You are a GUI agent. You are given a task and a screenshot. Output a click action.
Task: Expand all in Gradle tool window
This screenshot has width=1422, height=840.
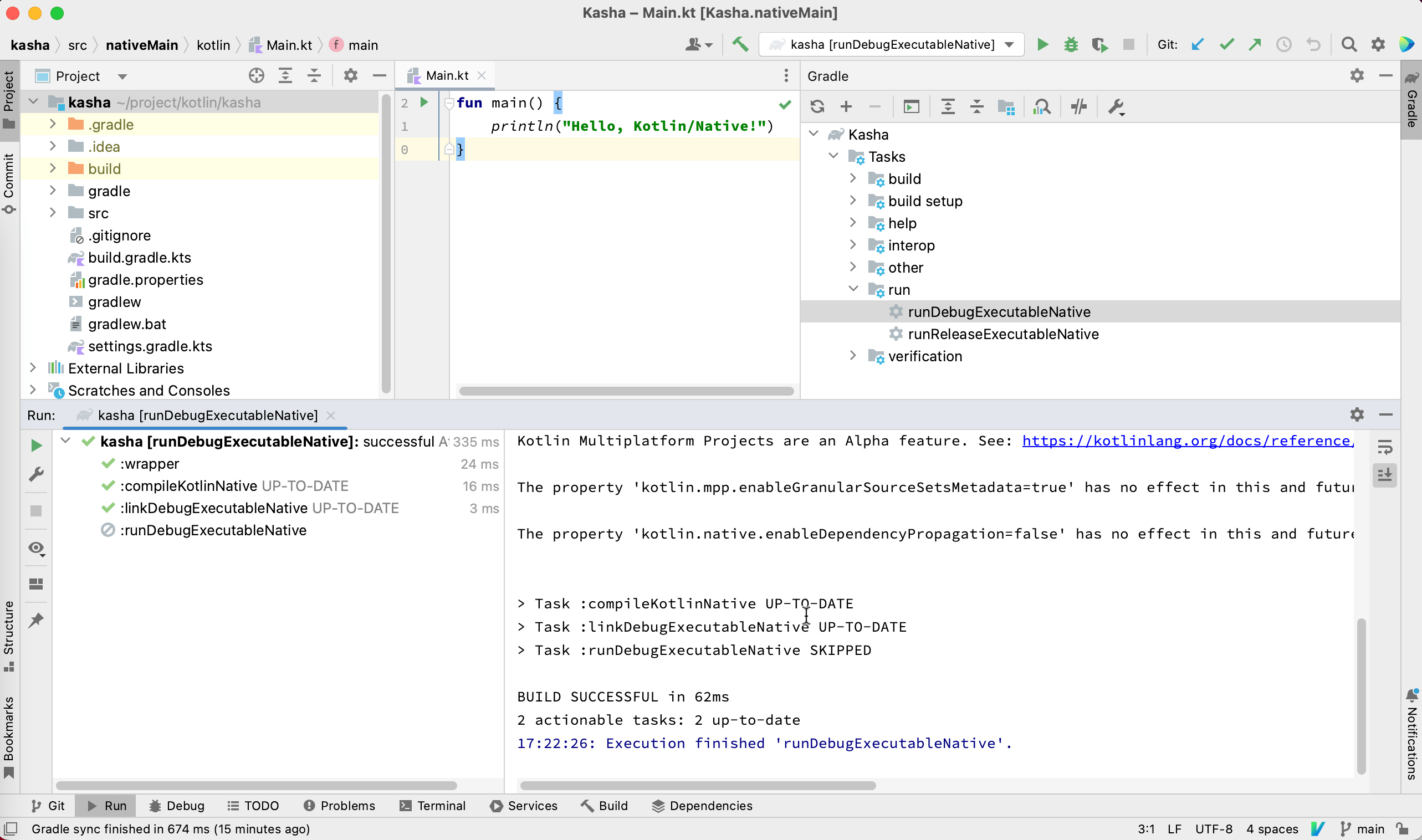[x=948, y=106]
